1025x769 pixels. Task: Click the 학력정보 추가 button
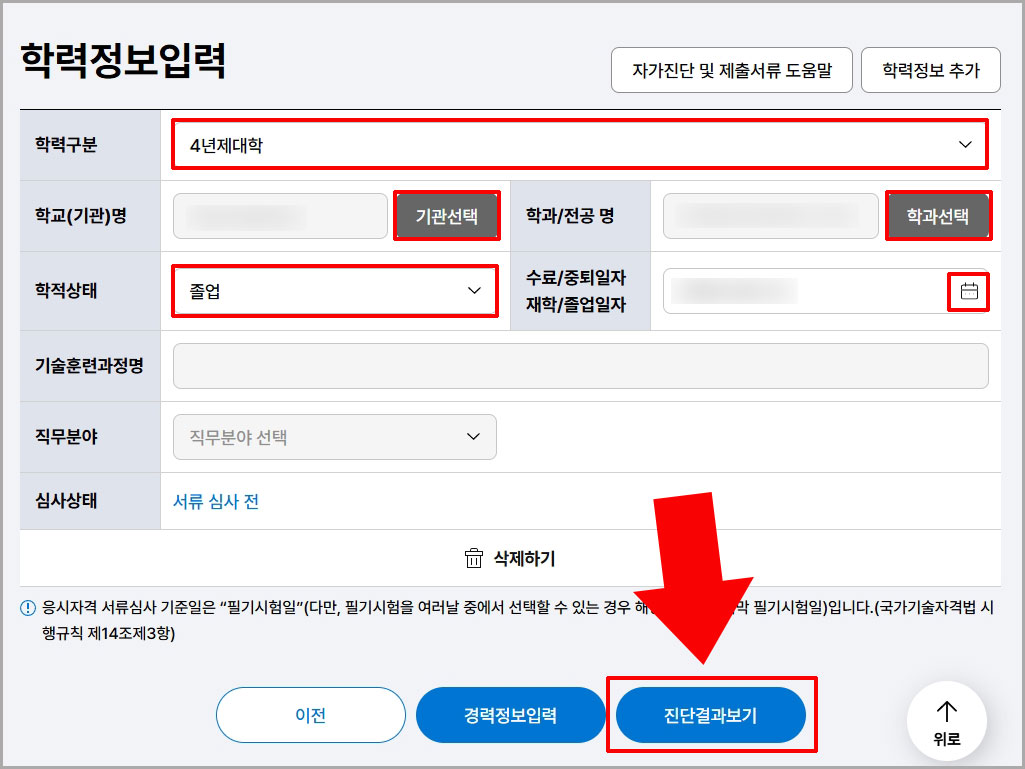(x=930, y=71)
